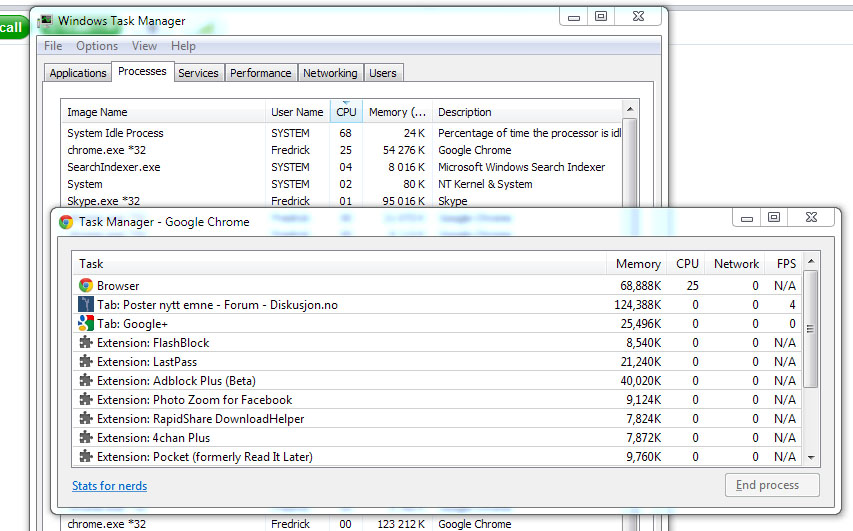
Task: Select System Idle Process row
Action: click(x=341, y=133)
